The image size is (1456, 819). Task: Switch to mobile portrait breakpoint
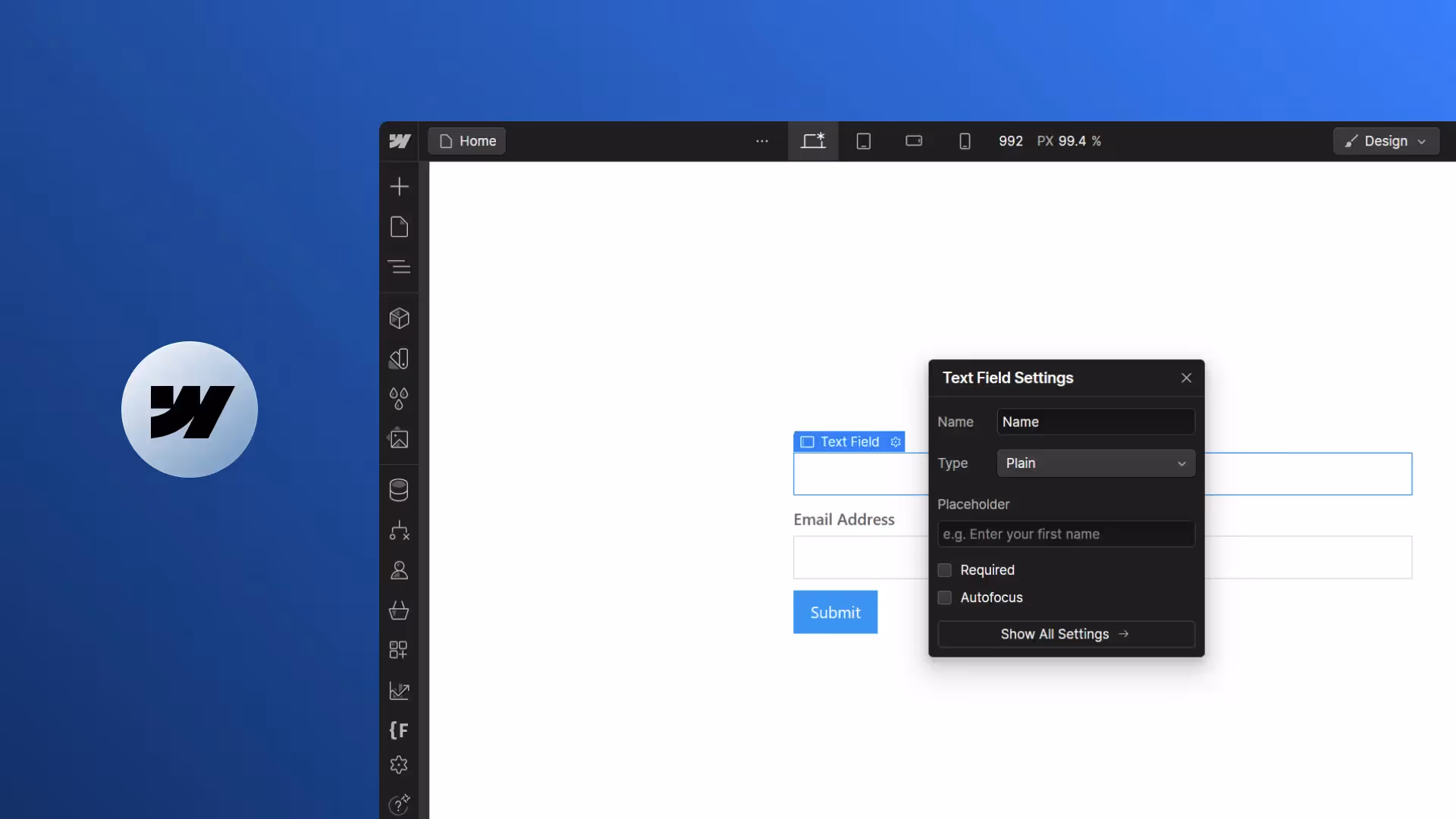click(965, 141)
